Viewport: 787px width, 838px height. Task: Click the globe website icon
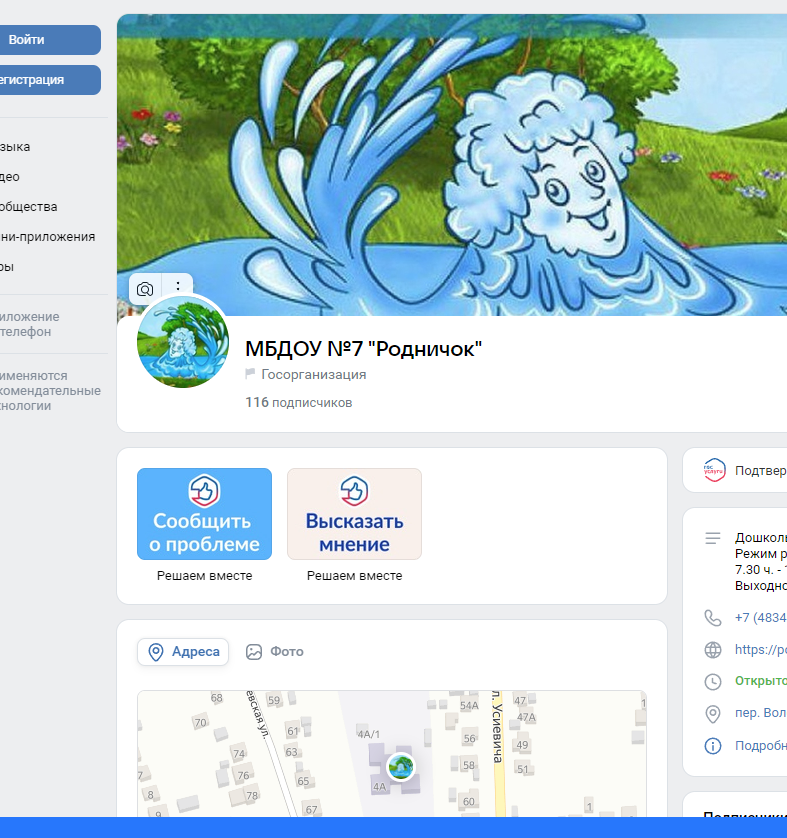point(713,649)
